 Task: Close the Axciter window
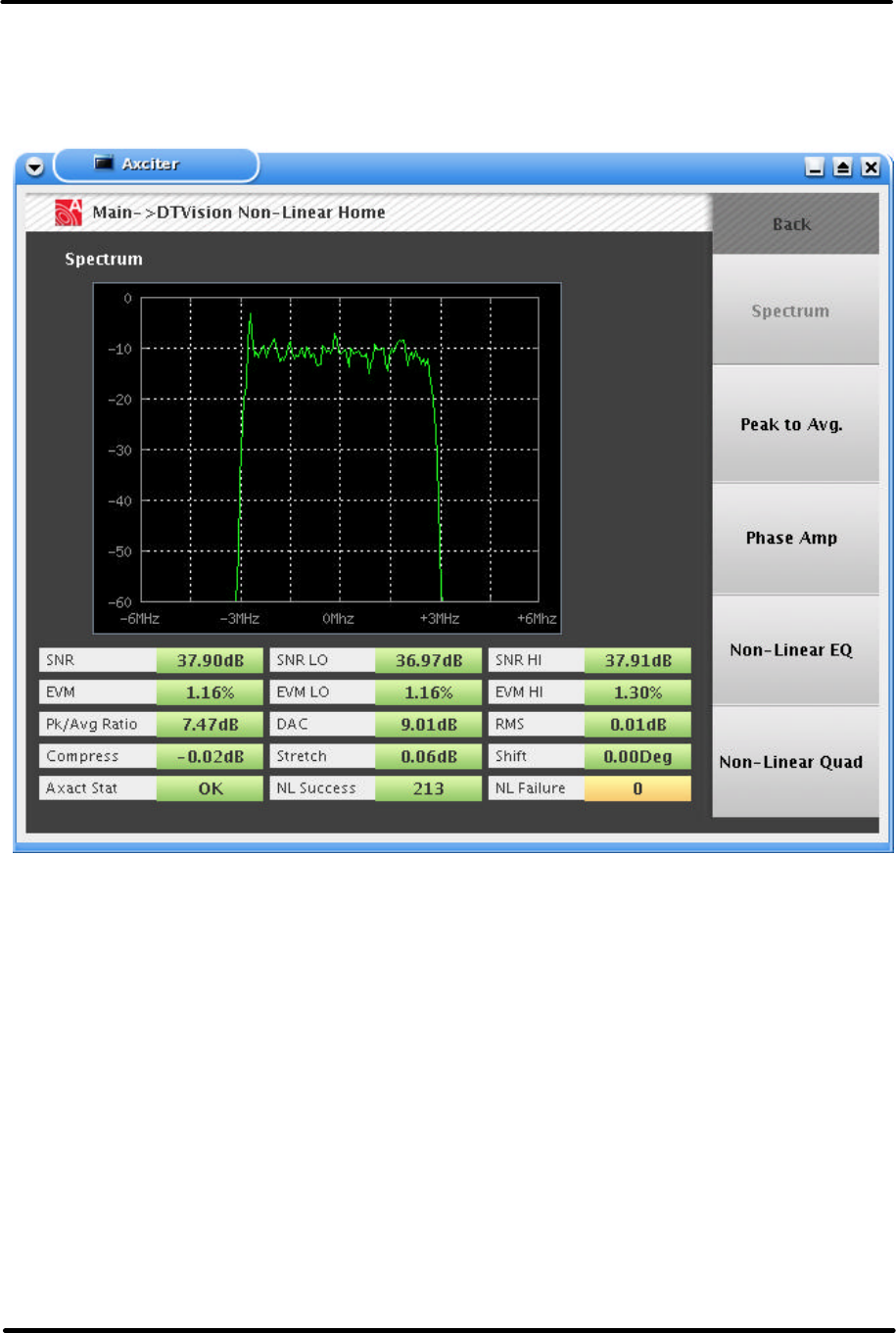871,167
